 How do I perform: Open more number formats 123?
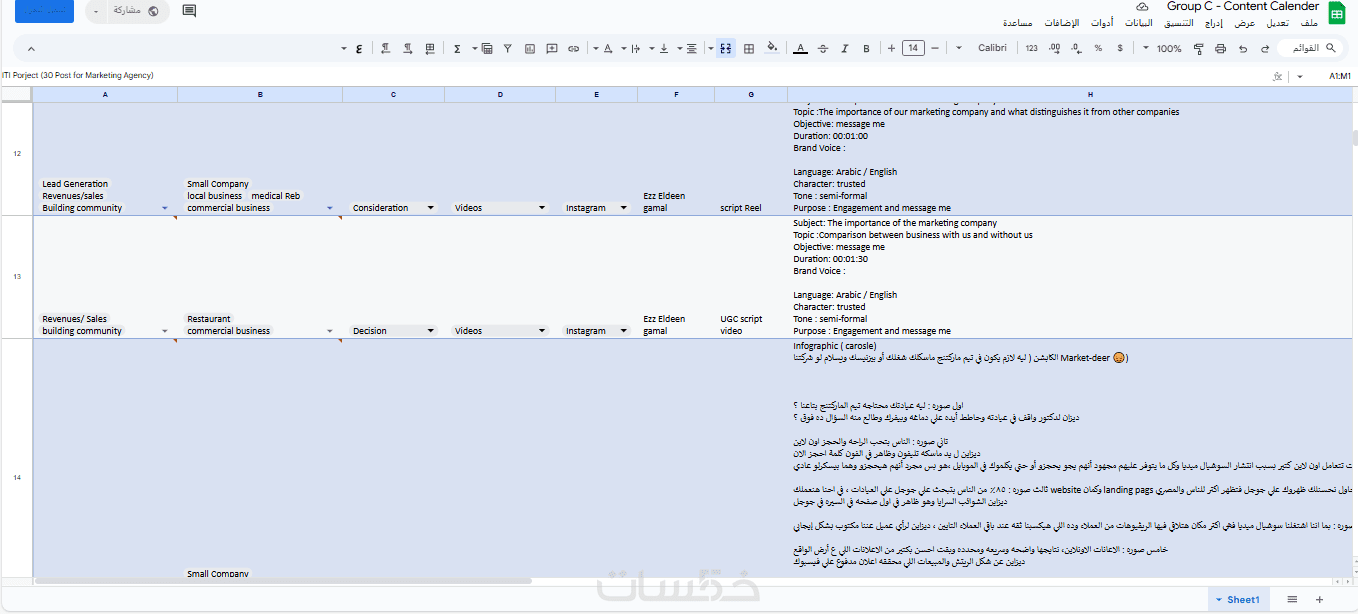(1031, 48)
